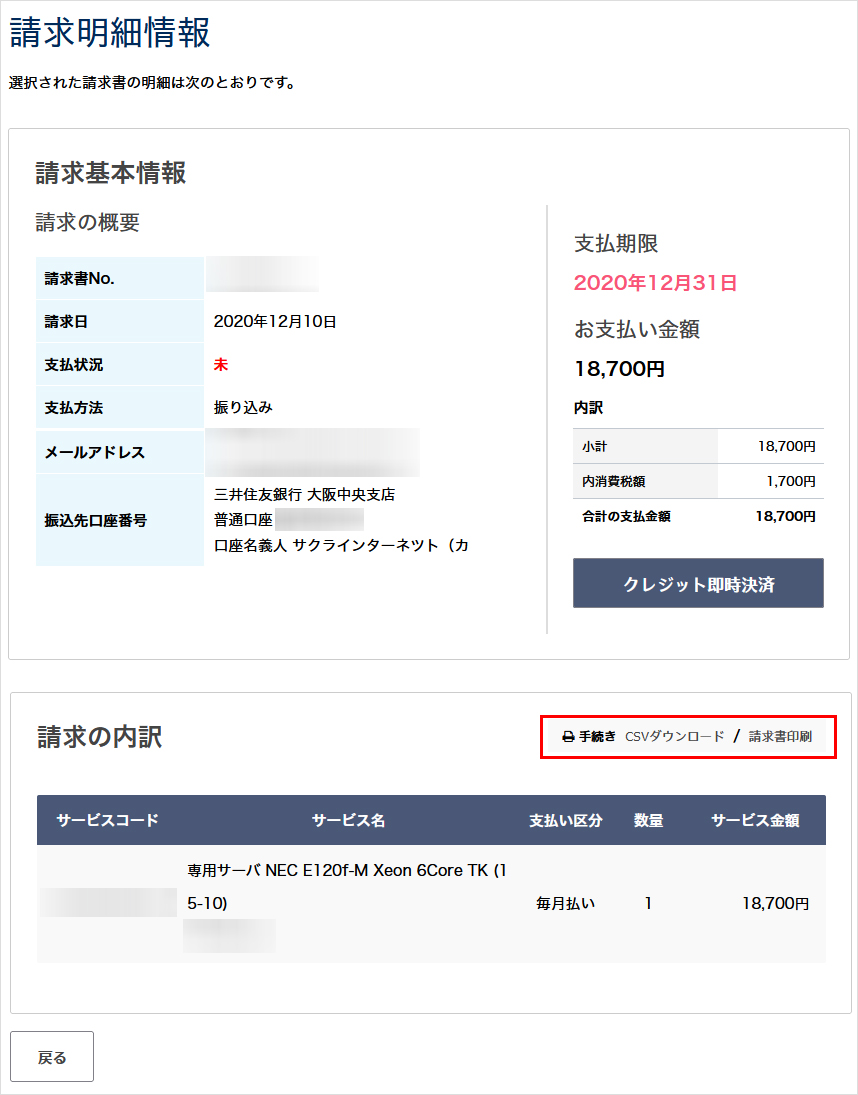Click the printer icon next to 手続き
This screenshot has height=1095, width=858.
click(x=568, y=737)
